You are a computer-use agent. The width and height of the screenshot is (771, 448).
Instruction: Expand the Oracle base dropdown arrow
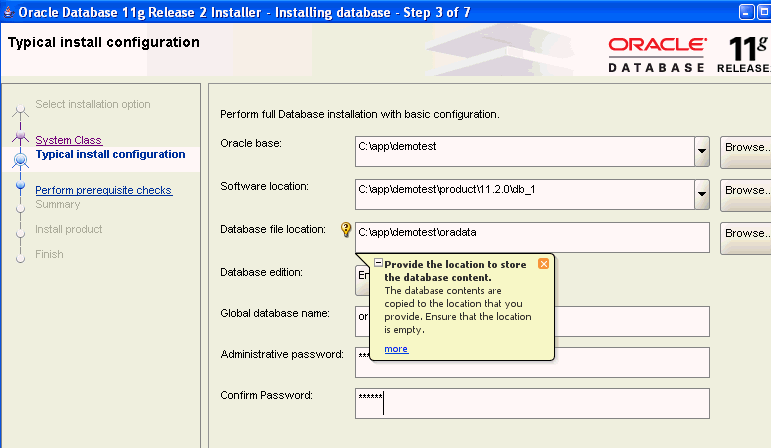[702, 151]
